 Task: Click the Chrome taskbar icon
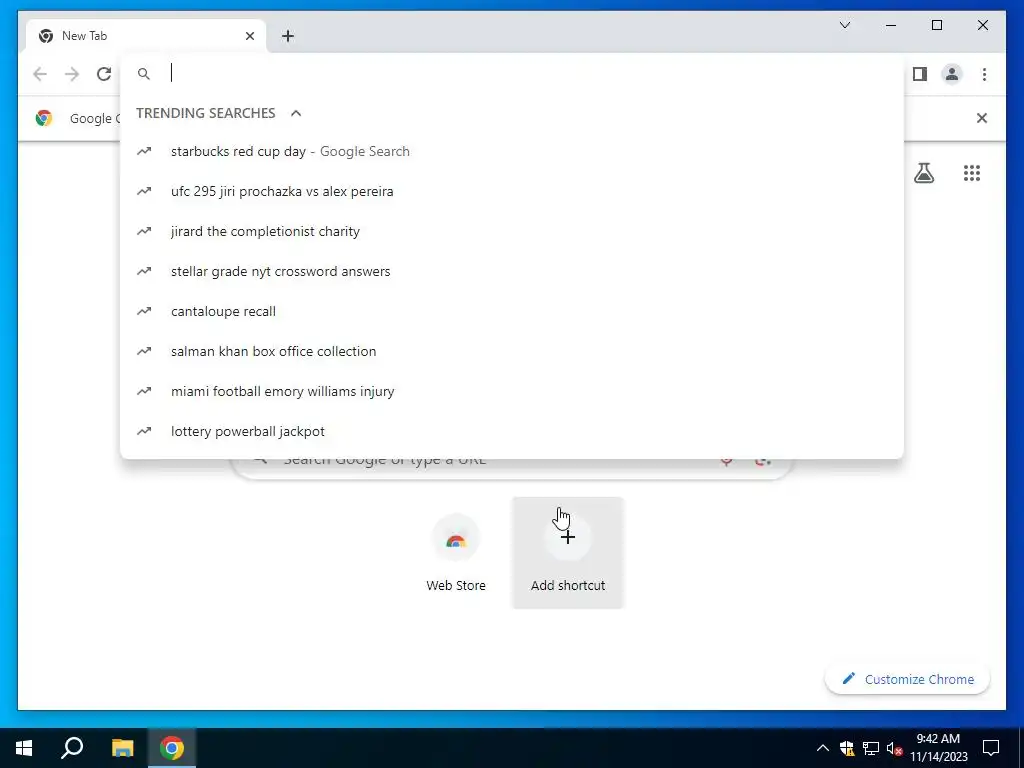[172, 748]
